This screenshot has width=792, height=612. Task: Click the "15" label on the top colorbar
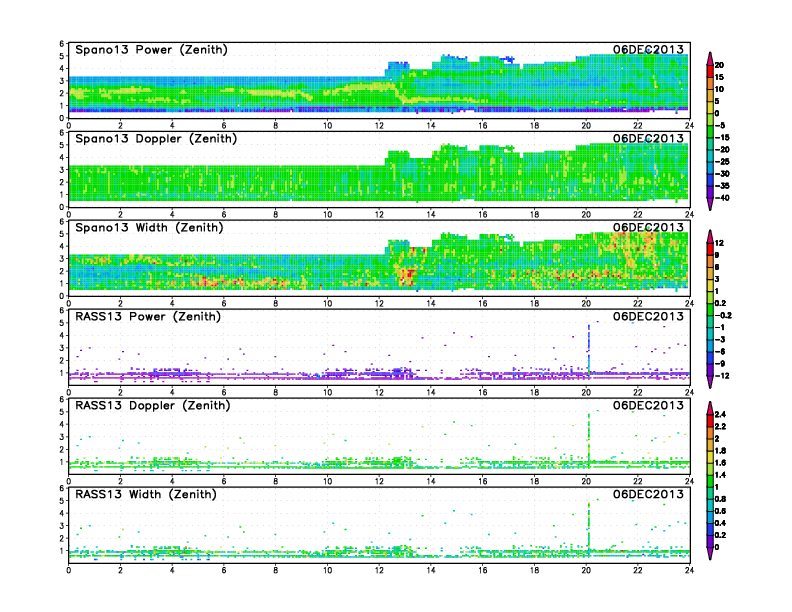(719, 77)
